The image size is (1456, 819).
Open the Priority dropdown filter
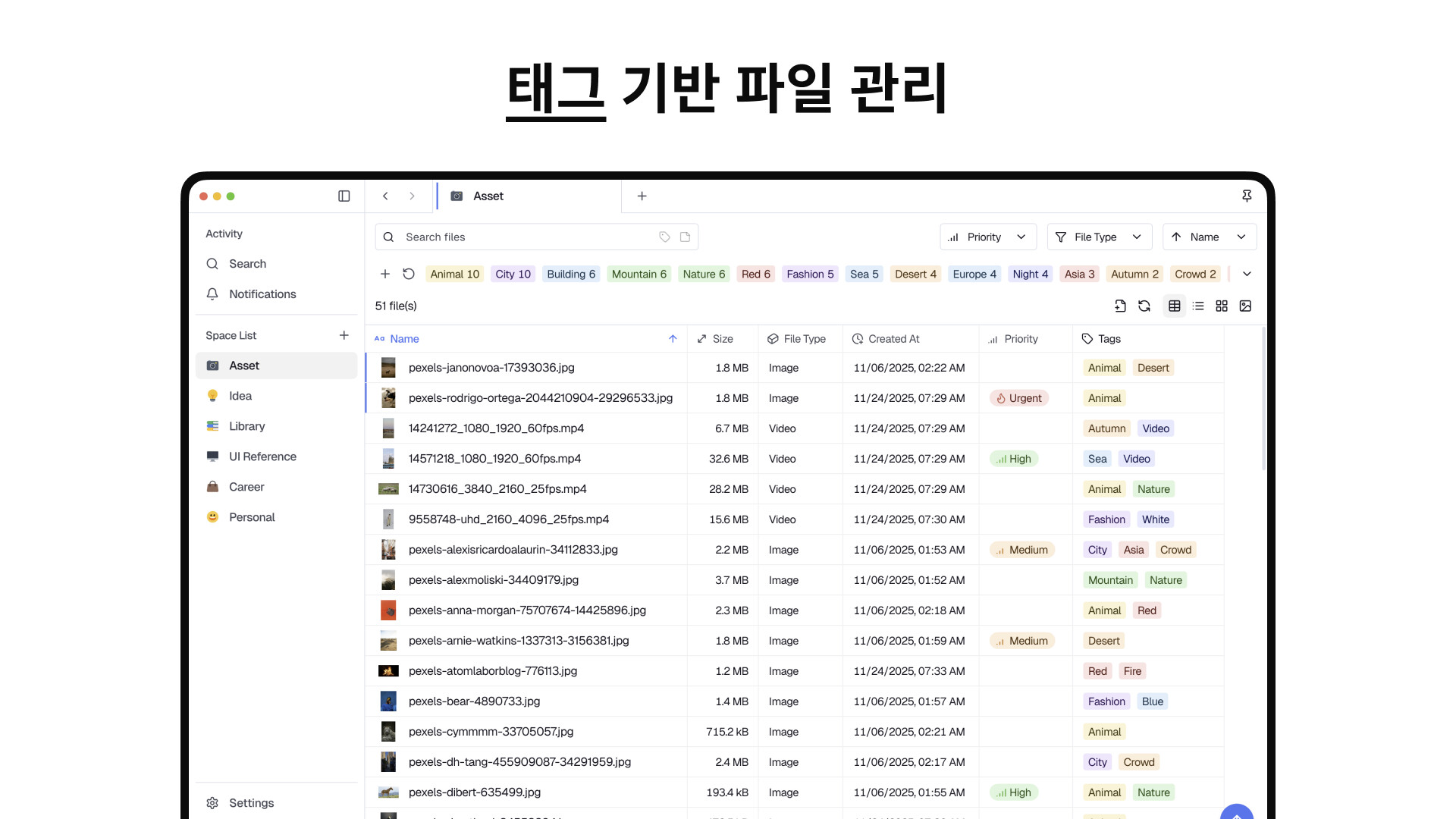click(x=987, y=237)
